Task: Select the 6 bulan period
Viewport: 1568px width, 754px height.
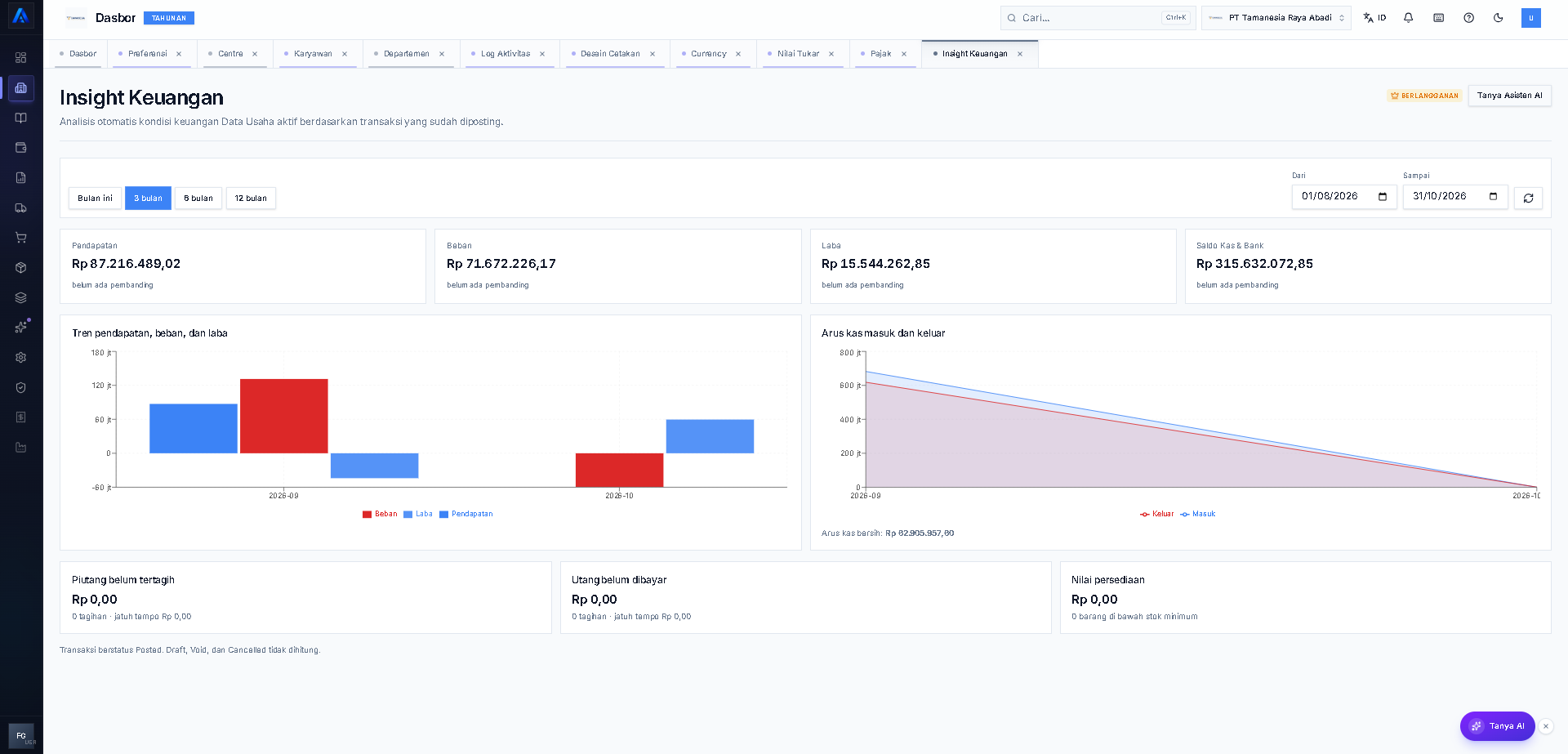Action: click(198, 199)
